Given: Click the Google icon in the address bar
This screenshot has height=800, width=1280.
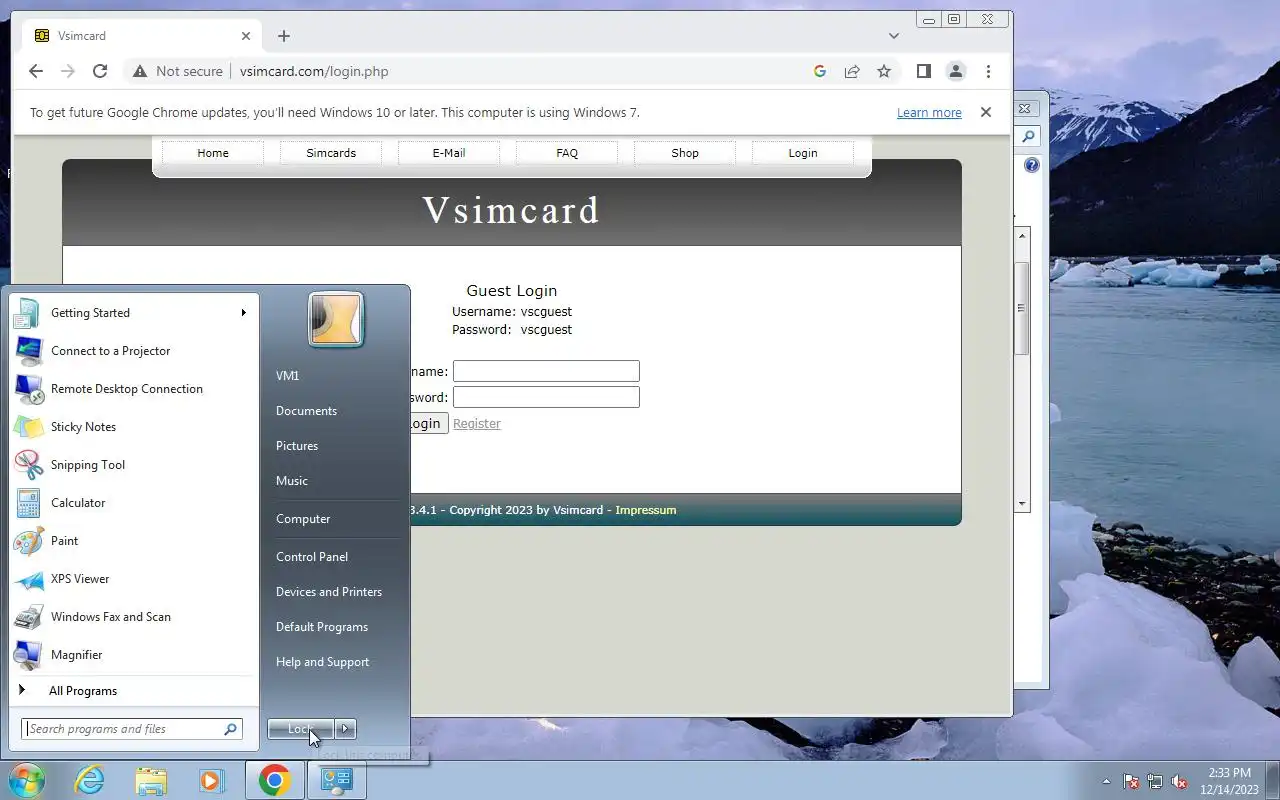Looking at the screenshot, I should coord(820,71).
